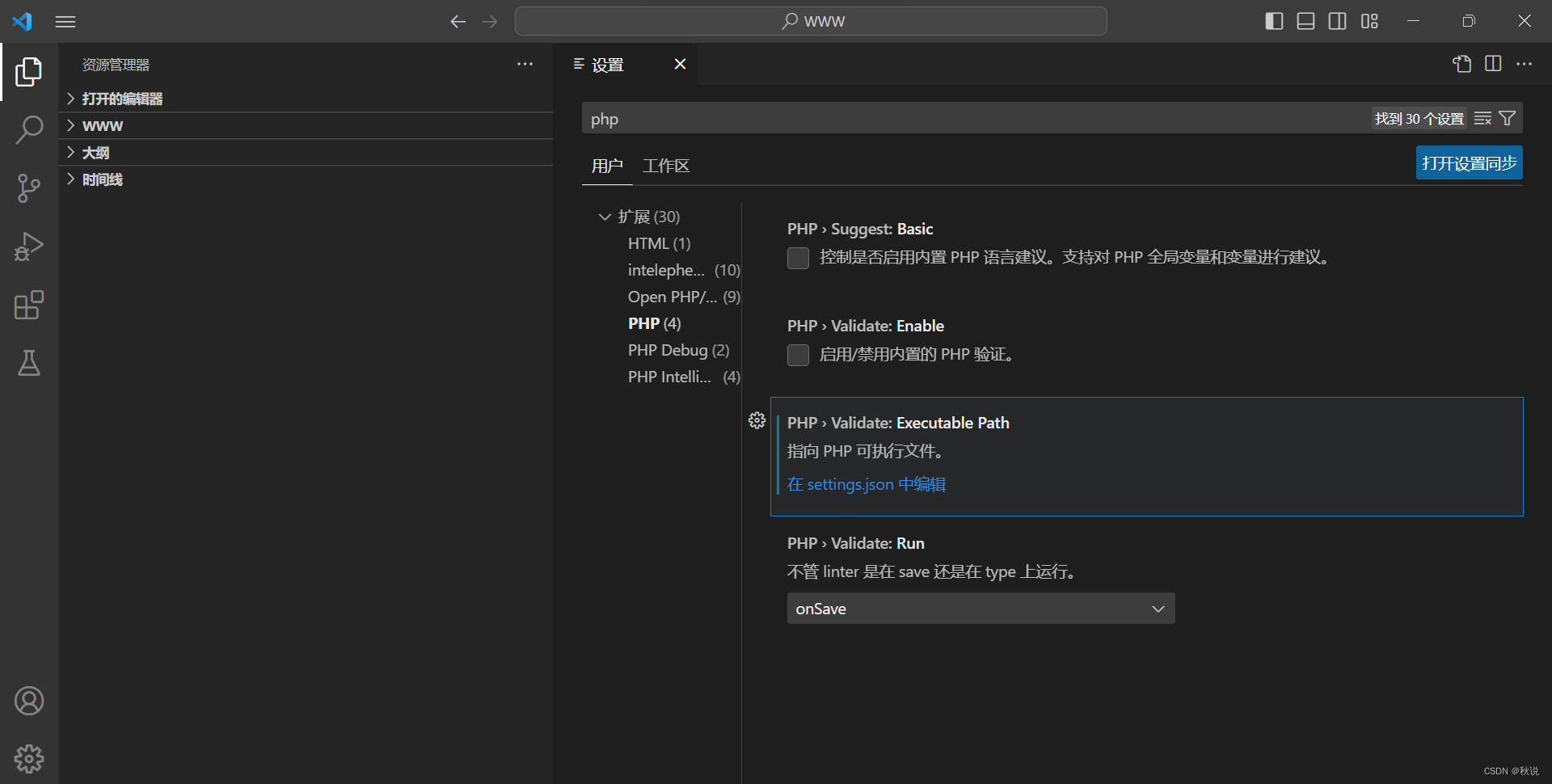This screenshot has width=1552, height=784.
Task: Open the Accounts menu icon
Action: (x=29, y=701)
